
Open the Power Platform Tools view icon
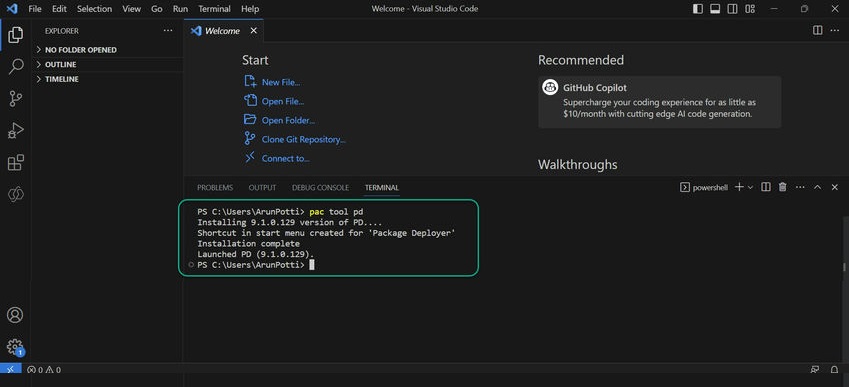coord(16,194)
